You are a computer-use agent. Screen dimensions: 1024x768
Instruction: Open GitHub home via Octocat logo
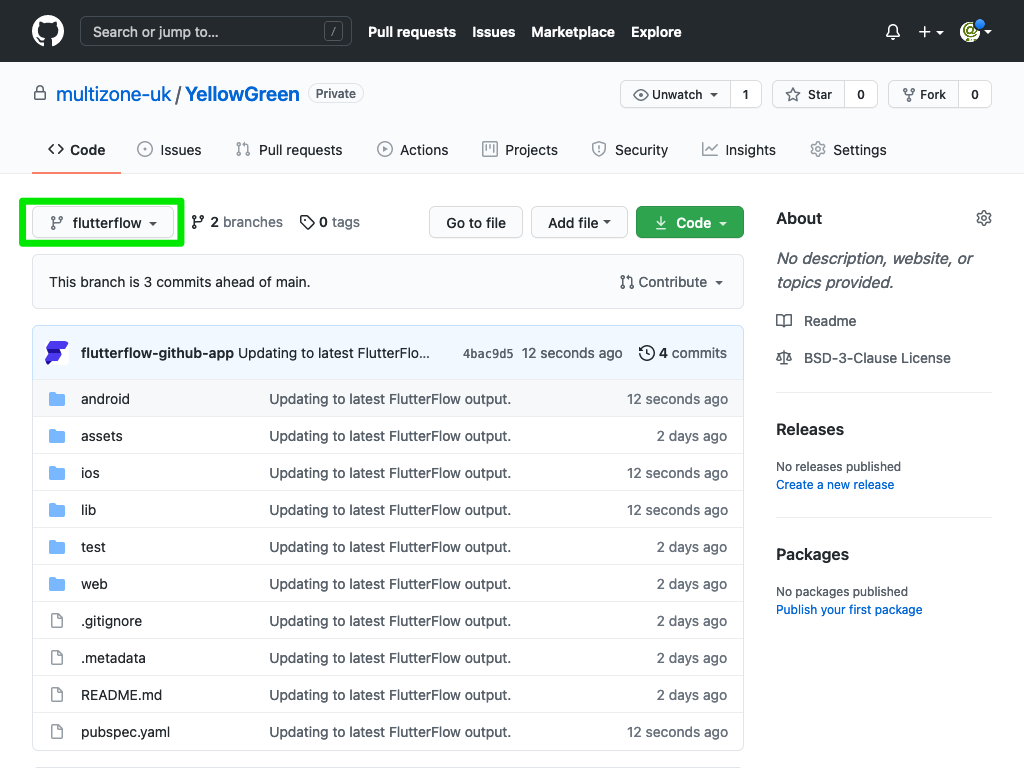tap(48, 31)
